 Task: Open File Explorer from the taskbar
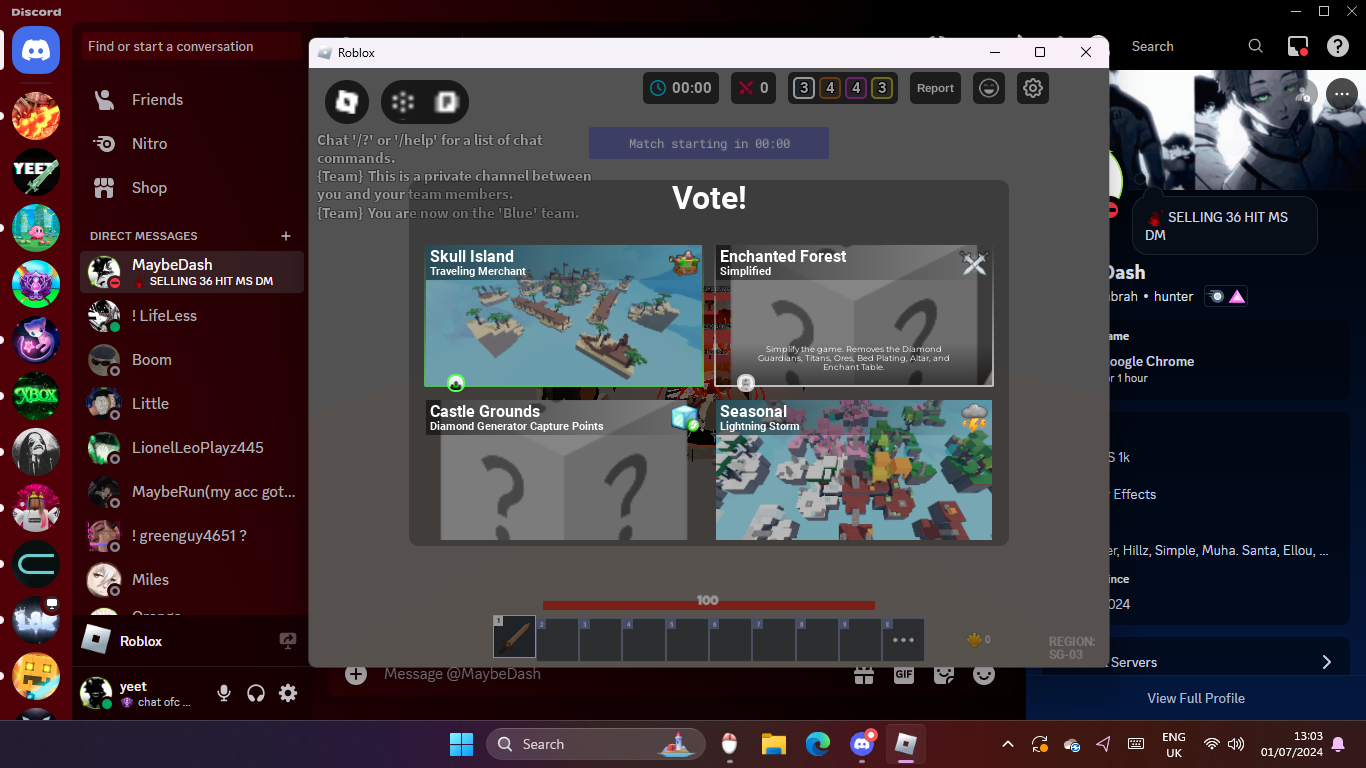click(x=774, y=744)
